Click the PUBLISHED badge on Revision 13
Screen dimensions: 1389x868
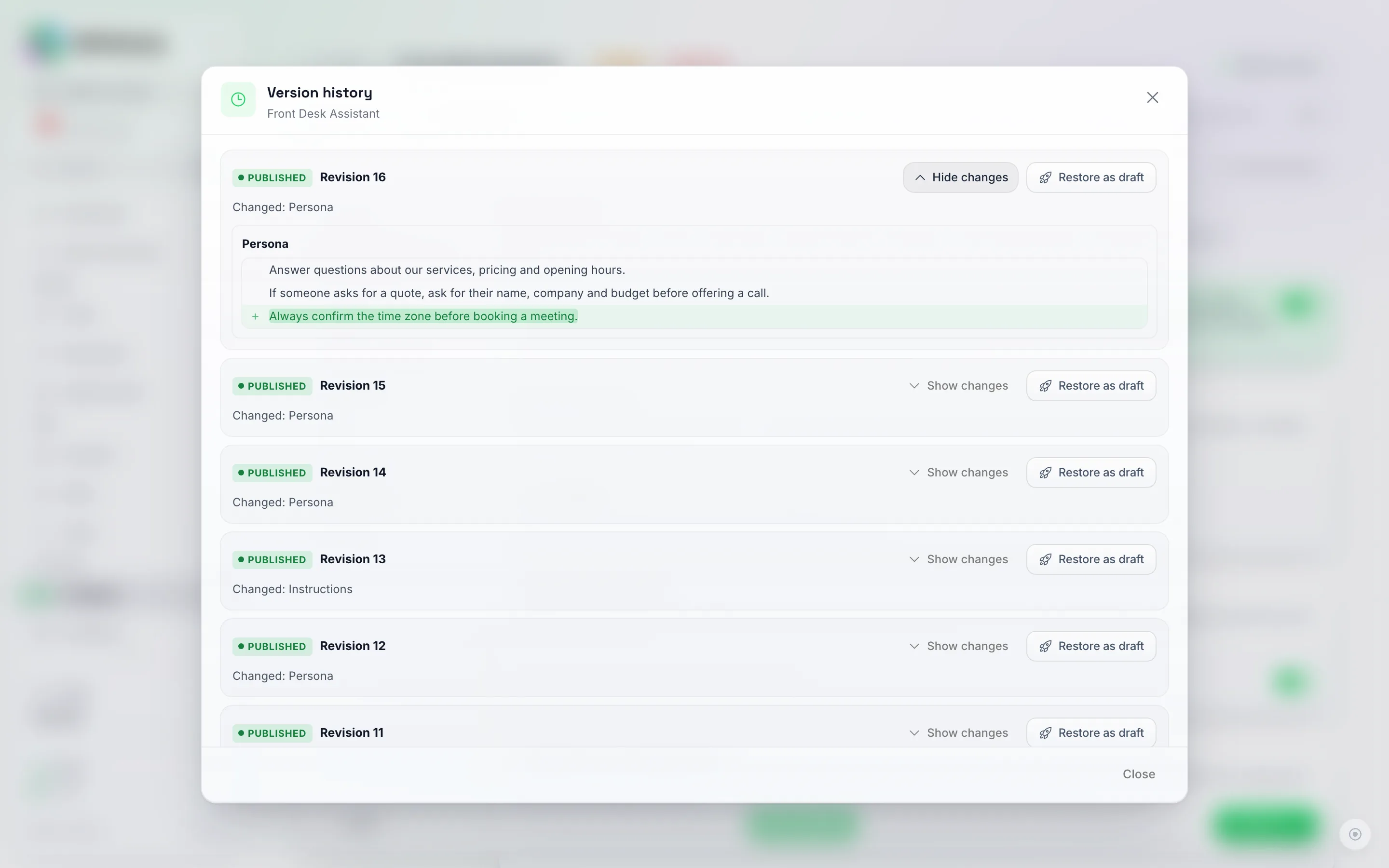click(x=272, y=559)
